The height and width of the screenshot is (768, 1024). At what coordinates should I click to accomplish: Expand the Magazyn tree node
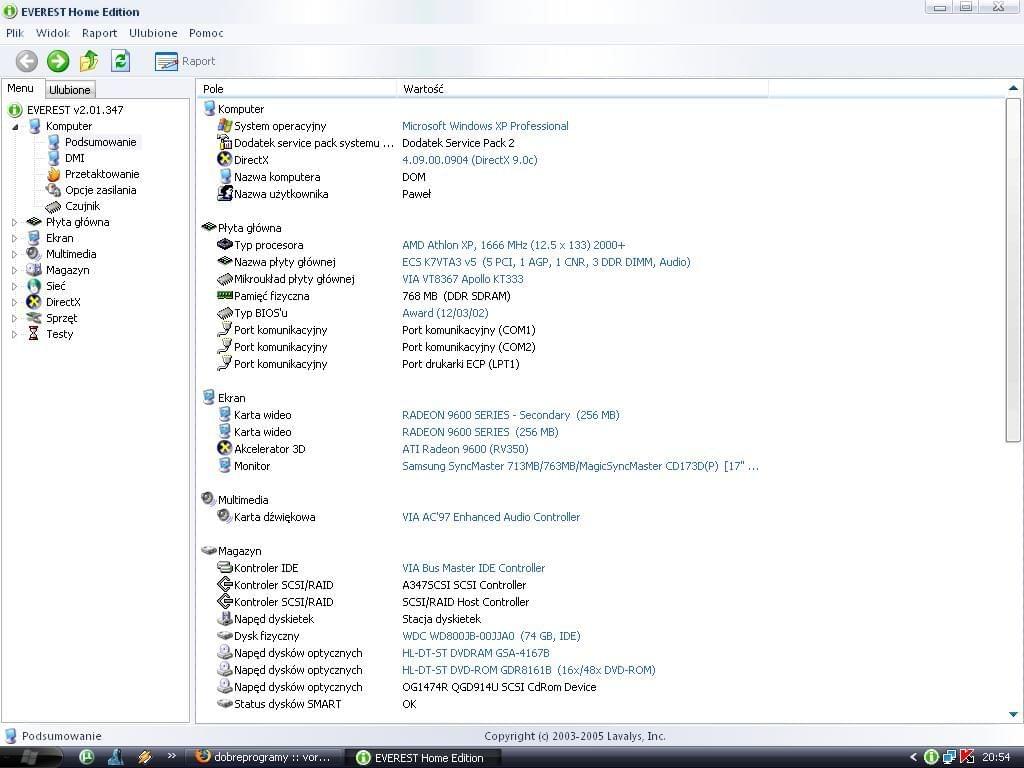pos(14,270)
